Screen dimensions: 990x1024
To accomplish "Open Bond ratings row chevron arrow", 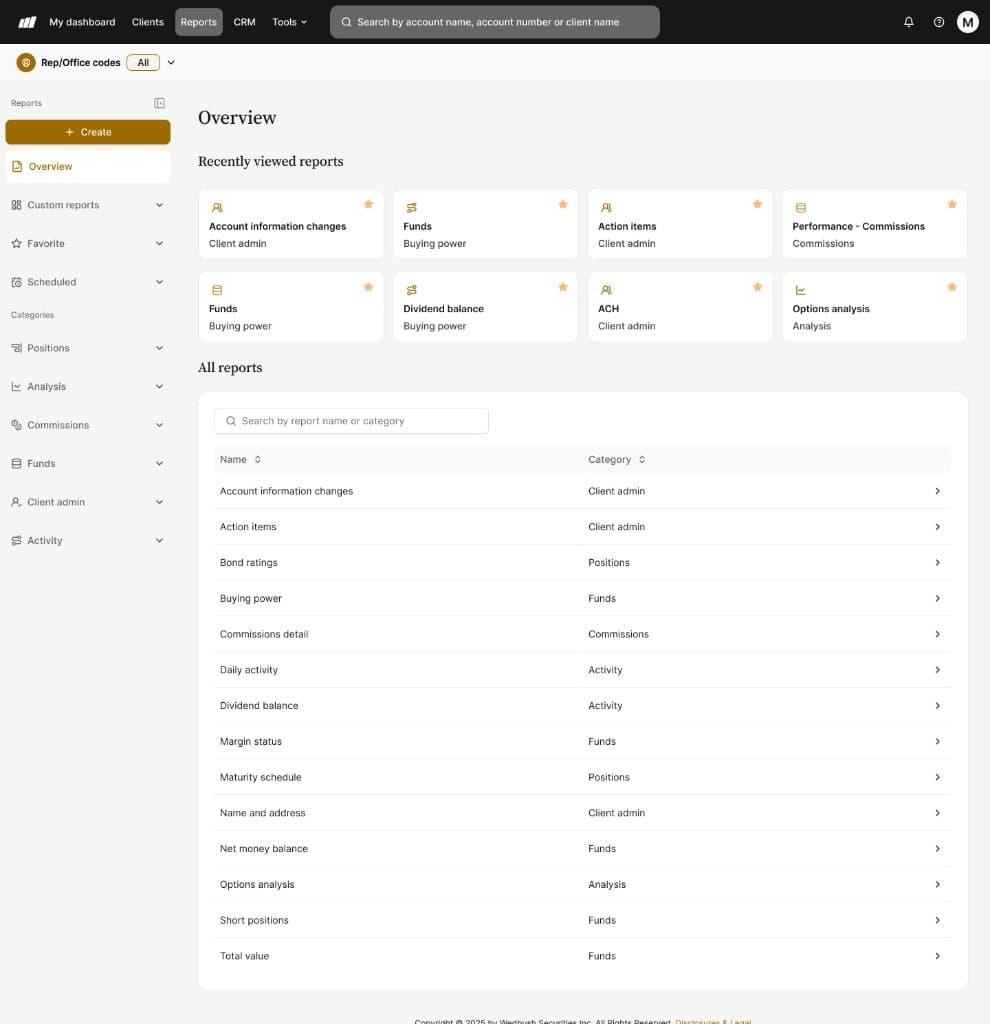I will [x=937, y=562].
